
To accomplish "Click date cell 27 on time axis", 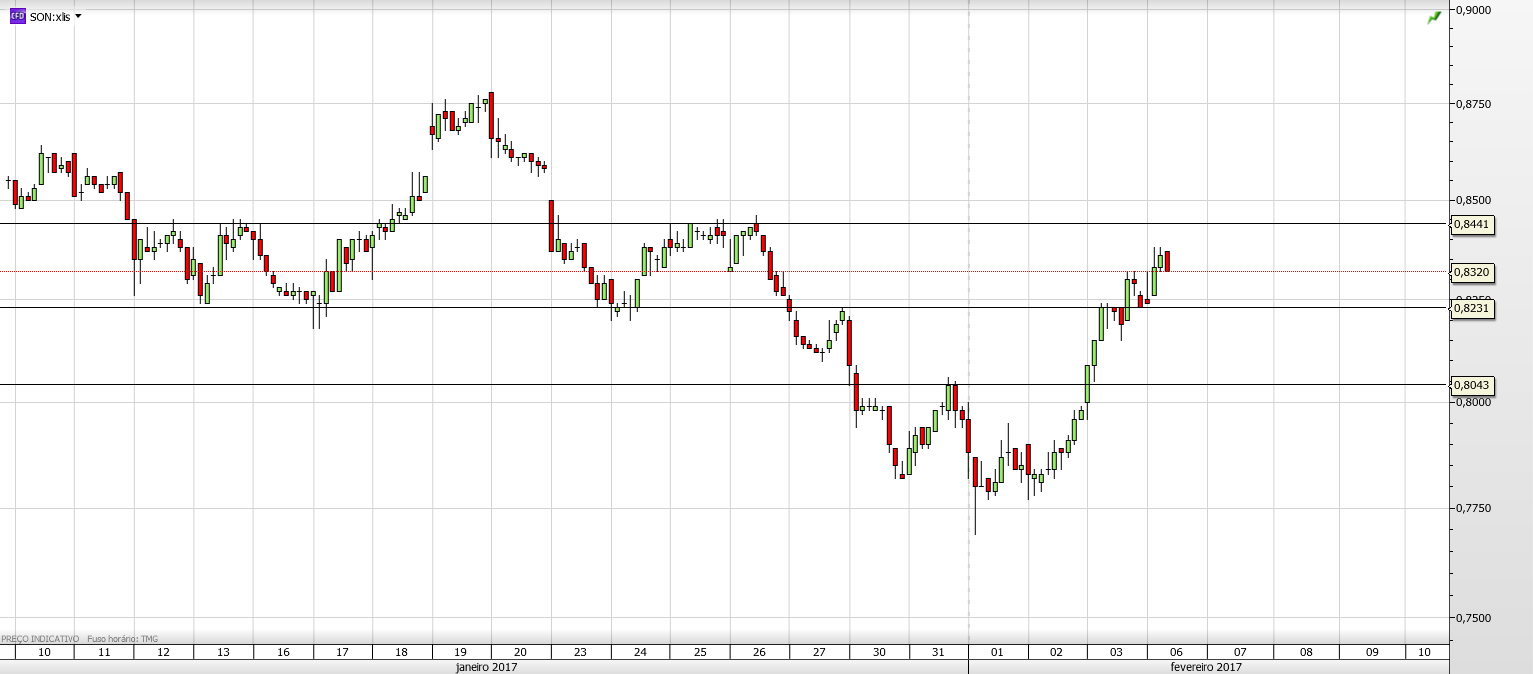I will [x=819, y=652].
